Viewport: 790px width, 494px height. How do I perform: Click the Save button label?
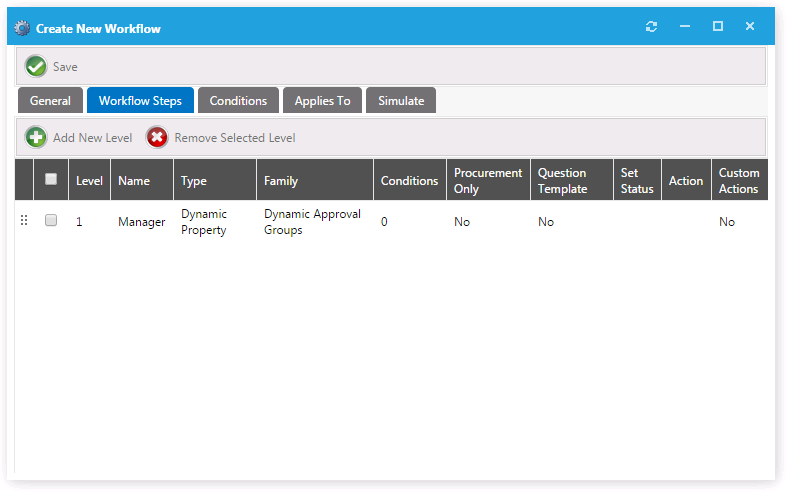65,67
